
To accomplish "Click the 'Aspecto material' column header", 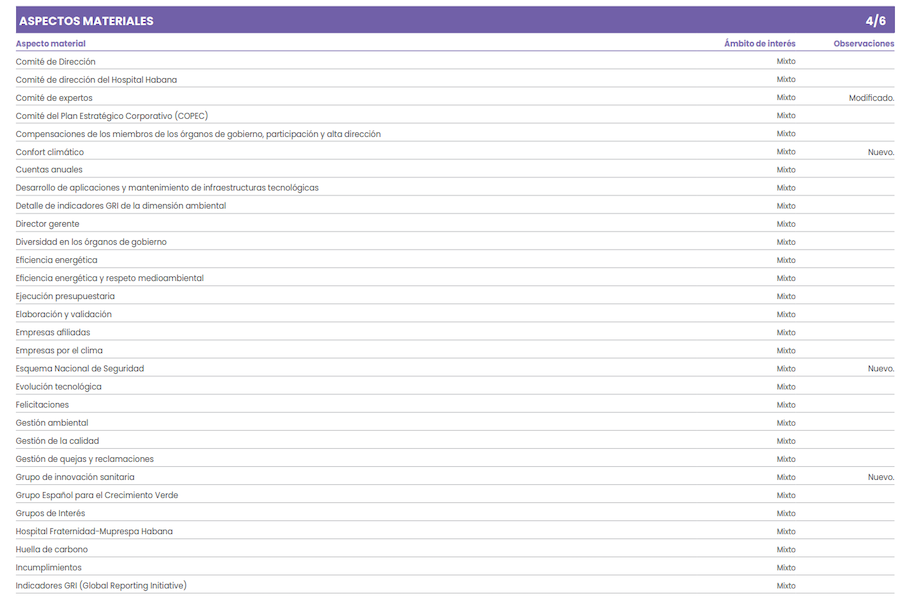I will click(x=51, y=44).
